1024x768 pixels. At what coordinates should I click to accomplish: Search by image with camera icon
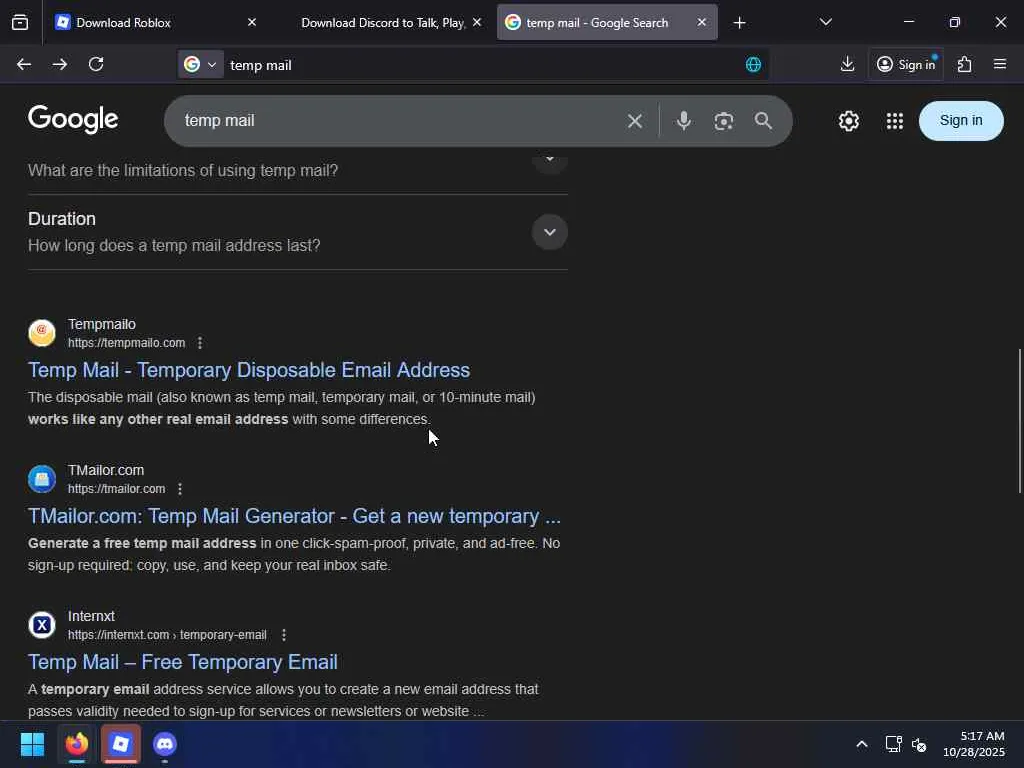tap(724, 121)
